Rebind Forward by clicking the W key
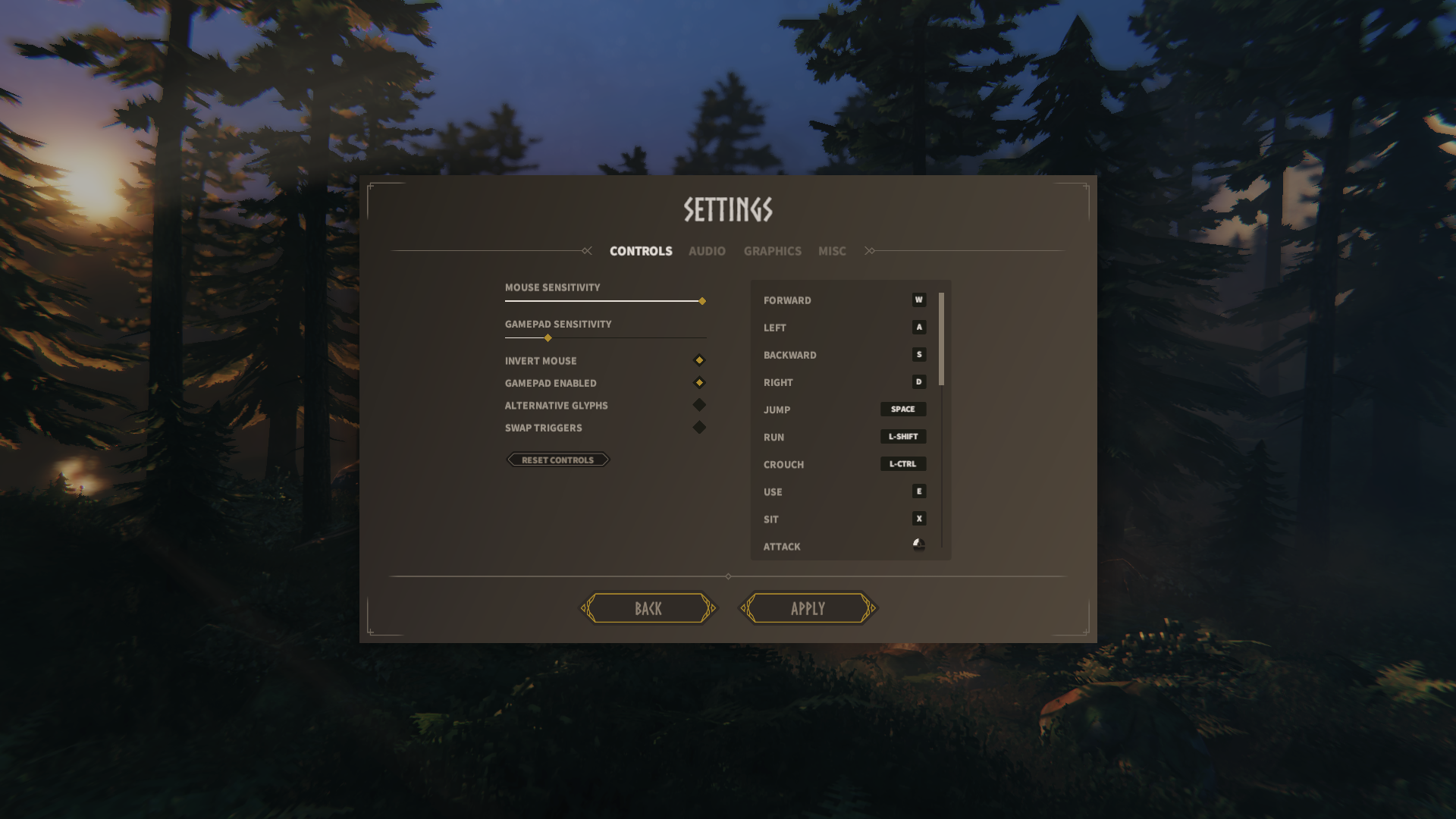 pyautogui.click(x=918, y=300)
